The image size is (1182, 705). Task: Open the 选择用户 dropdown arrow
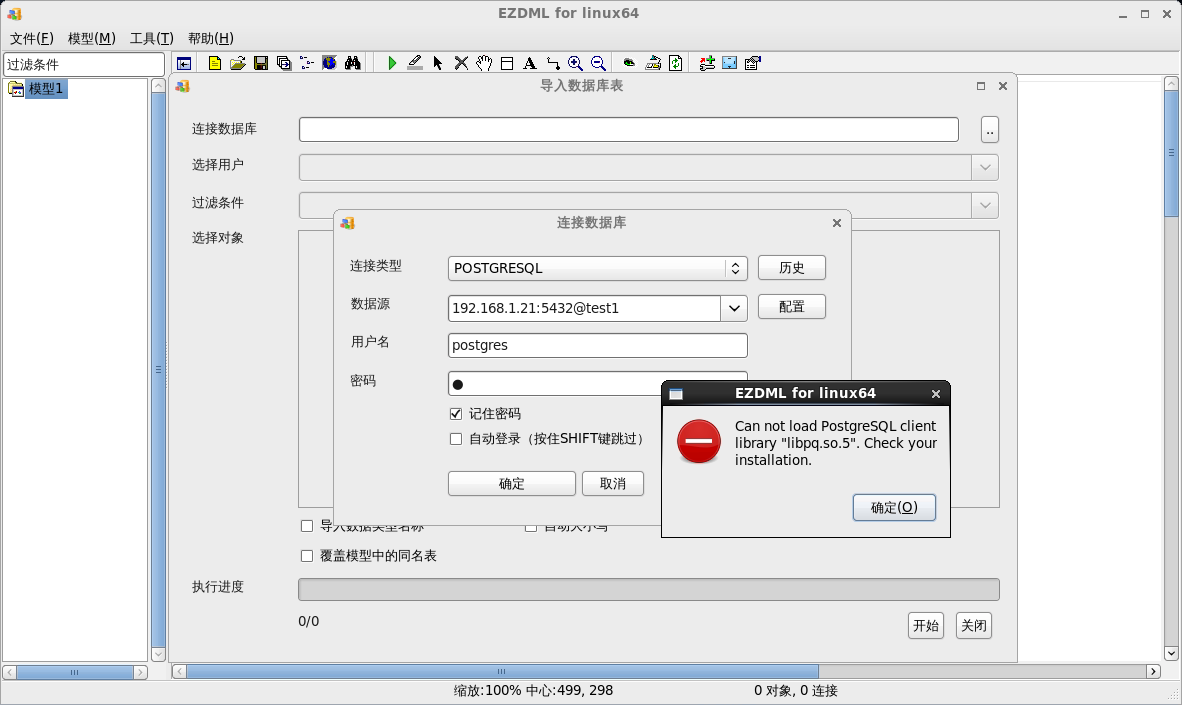pos(984,167)
